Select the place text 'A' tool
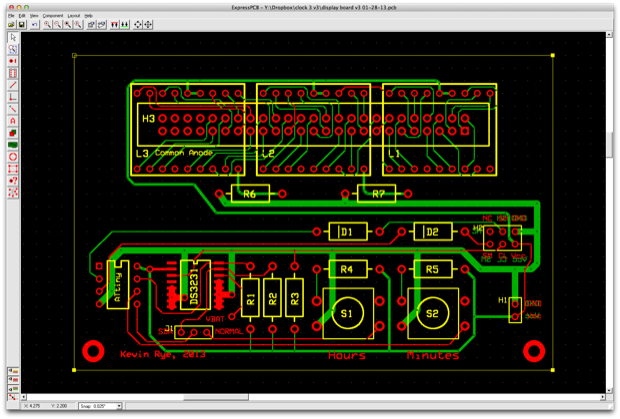 (13, 121)
